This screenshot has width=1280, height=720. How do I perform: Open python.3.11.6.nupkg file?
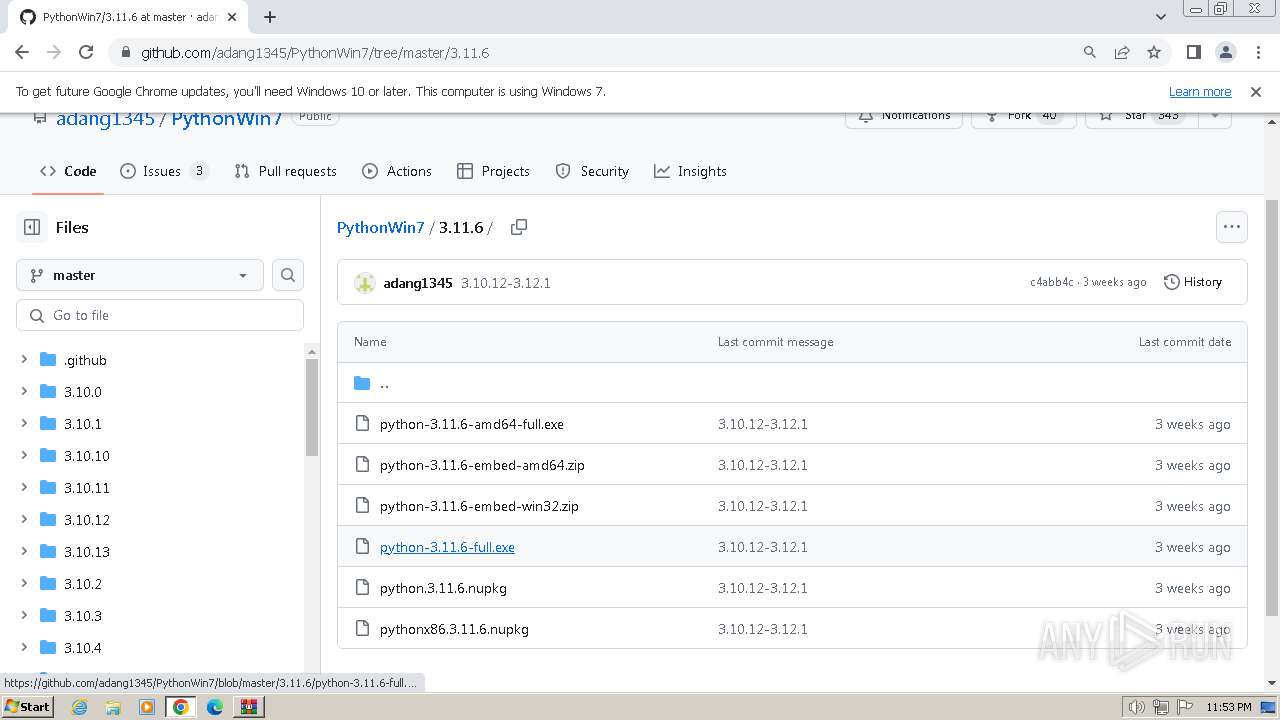click(x=443, y=588)
